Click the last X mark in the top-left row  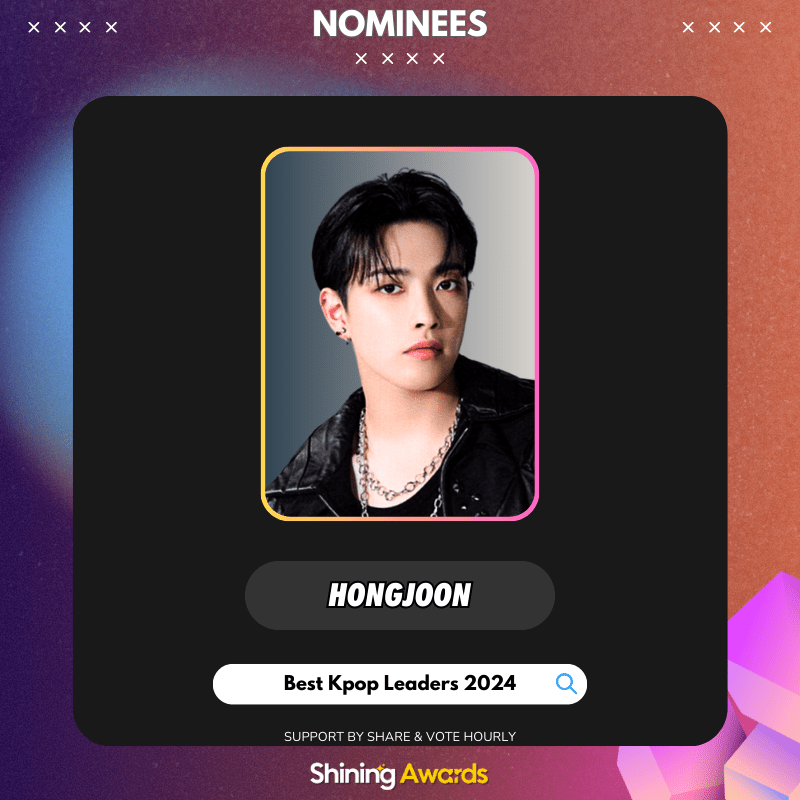tap(111, 27)
